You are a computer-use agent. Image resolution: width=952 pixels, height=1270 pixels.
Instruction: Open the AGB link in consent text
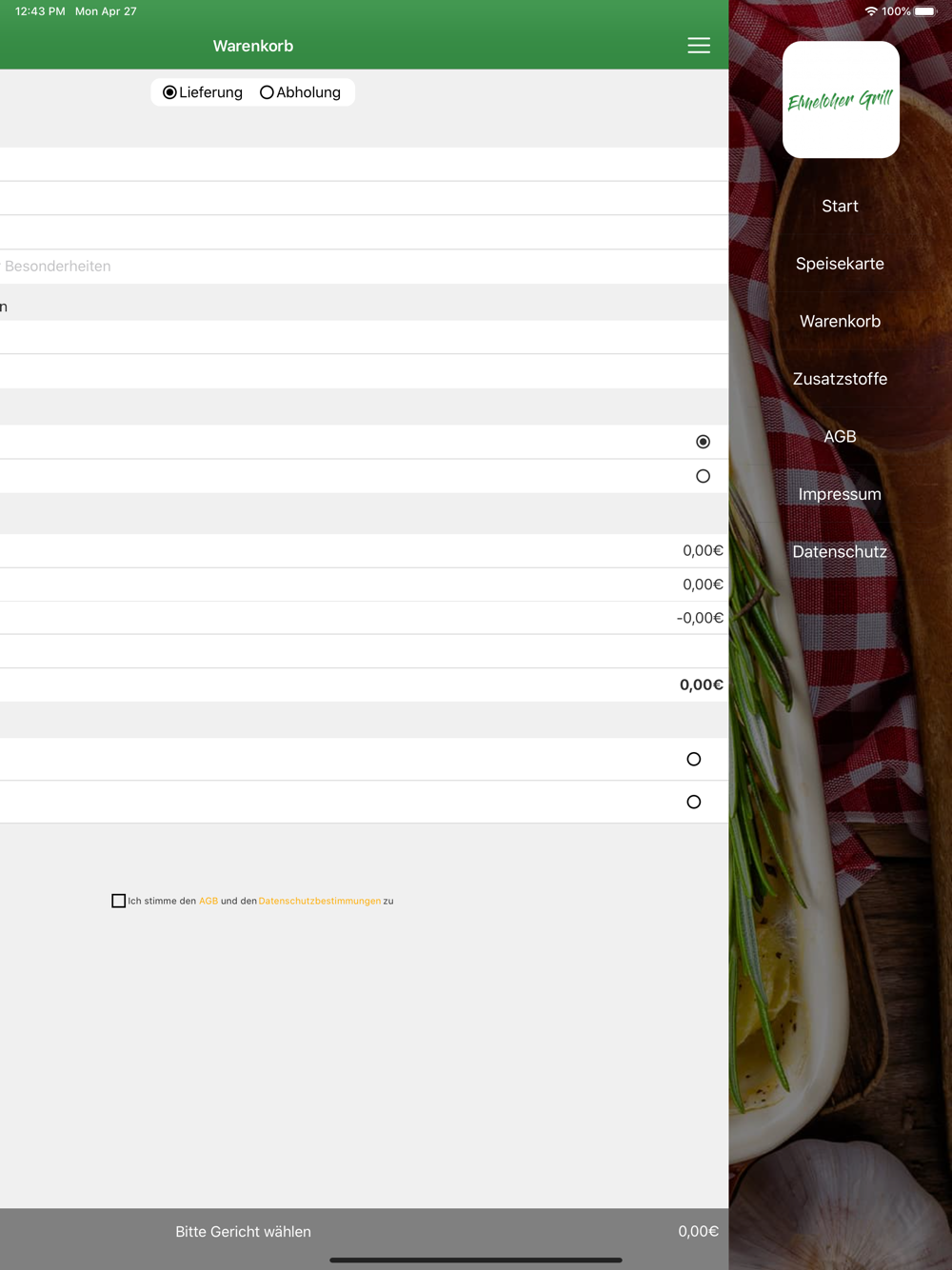208,901
